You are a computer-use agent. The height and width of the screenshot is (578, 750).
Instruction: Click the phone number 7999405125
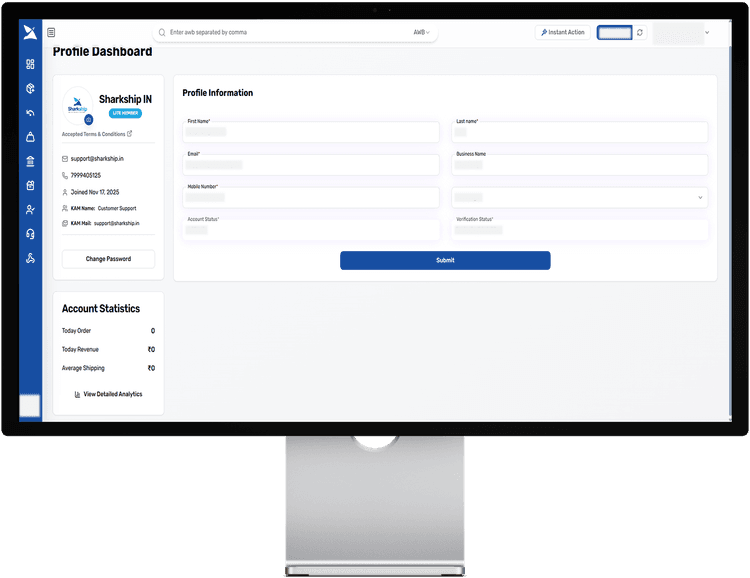click(86, 175)
